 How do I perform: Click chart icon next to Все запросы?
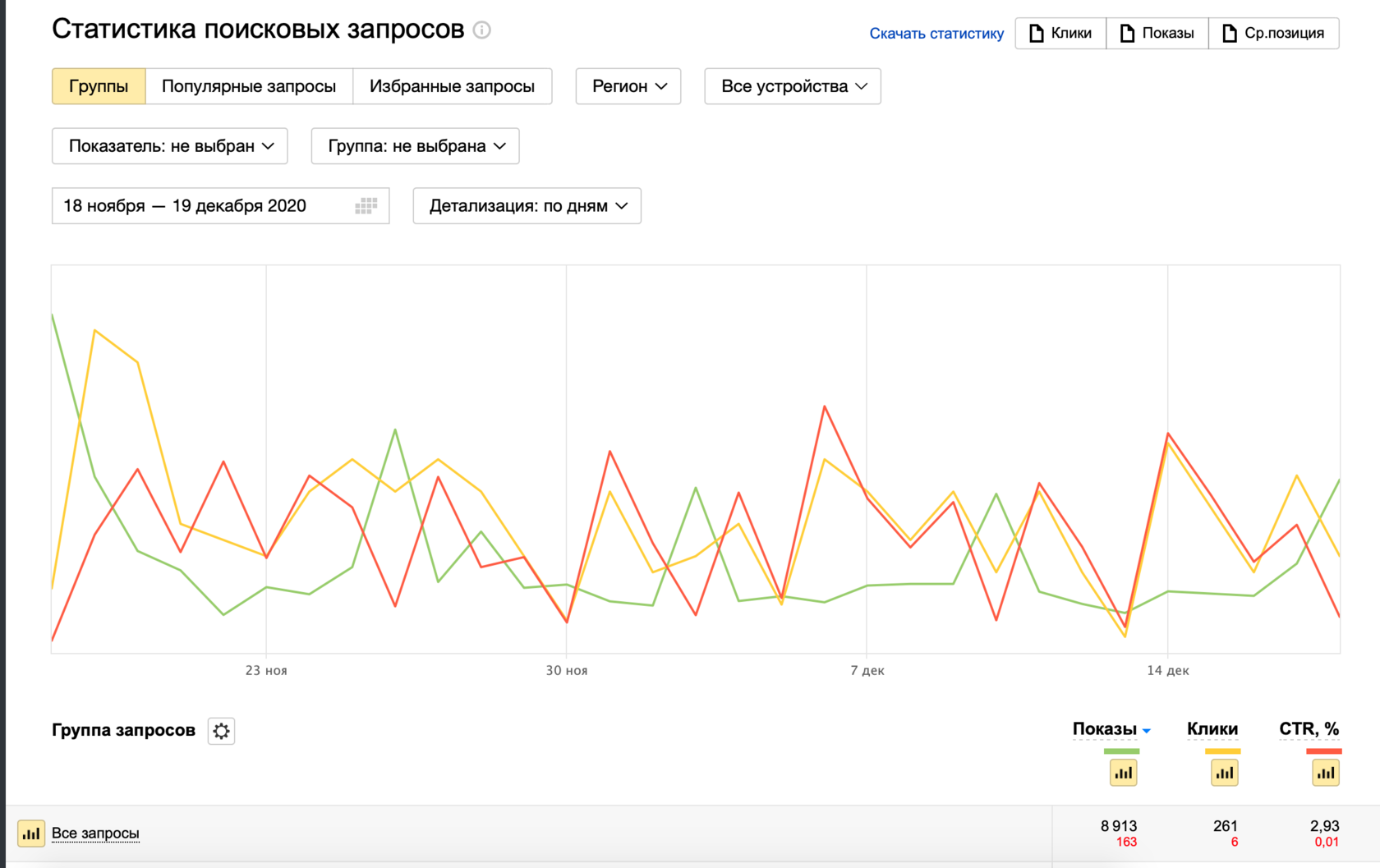pyautogui.click(x=31, y=834)
